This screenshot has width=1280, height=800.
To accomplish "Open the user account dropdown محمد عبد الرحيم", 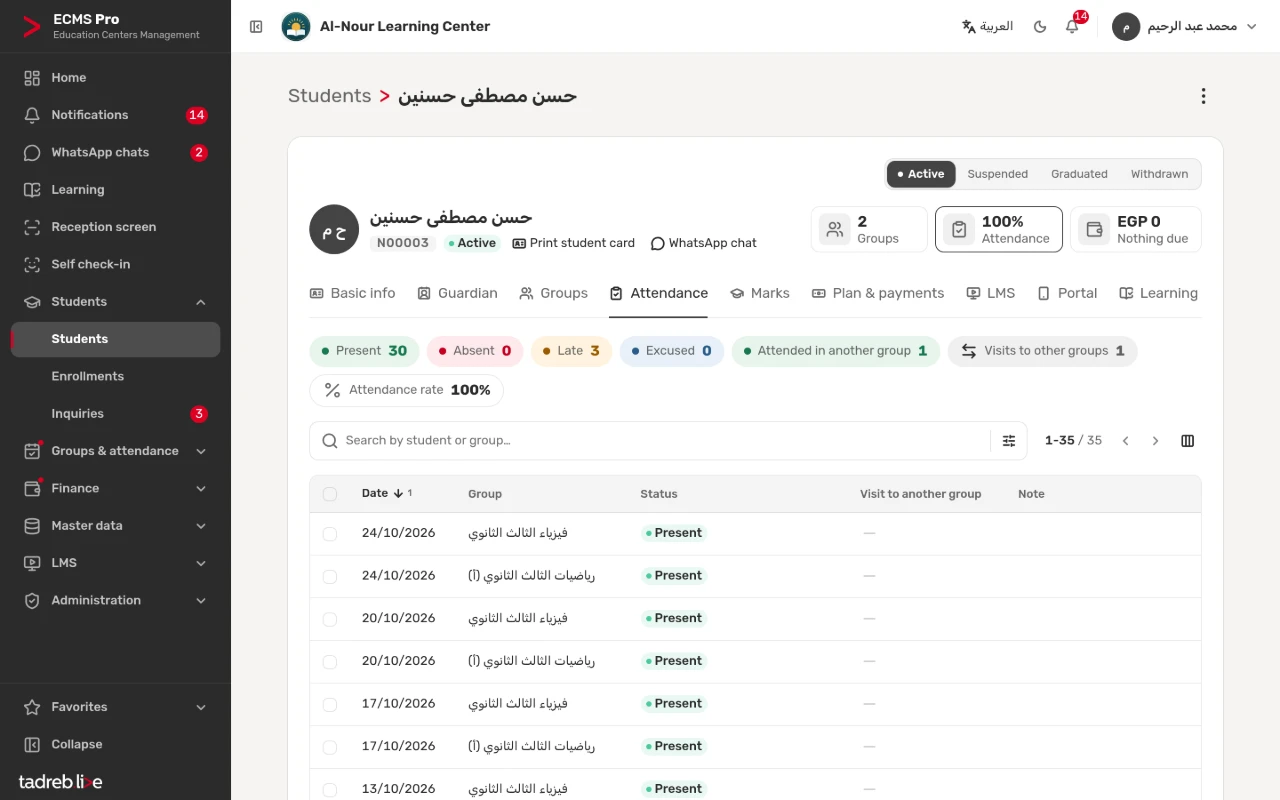I will [x=1185, y=27].
